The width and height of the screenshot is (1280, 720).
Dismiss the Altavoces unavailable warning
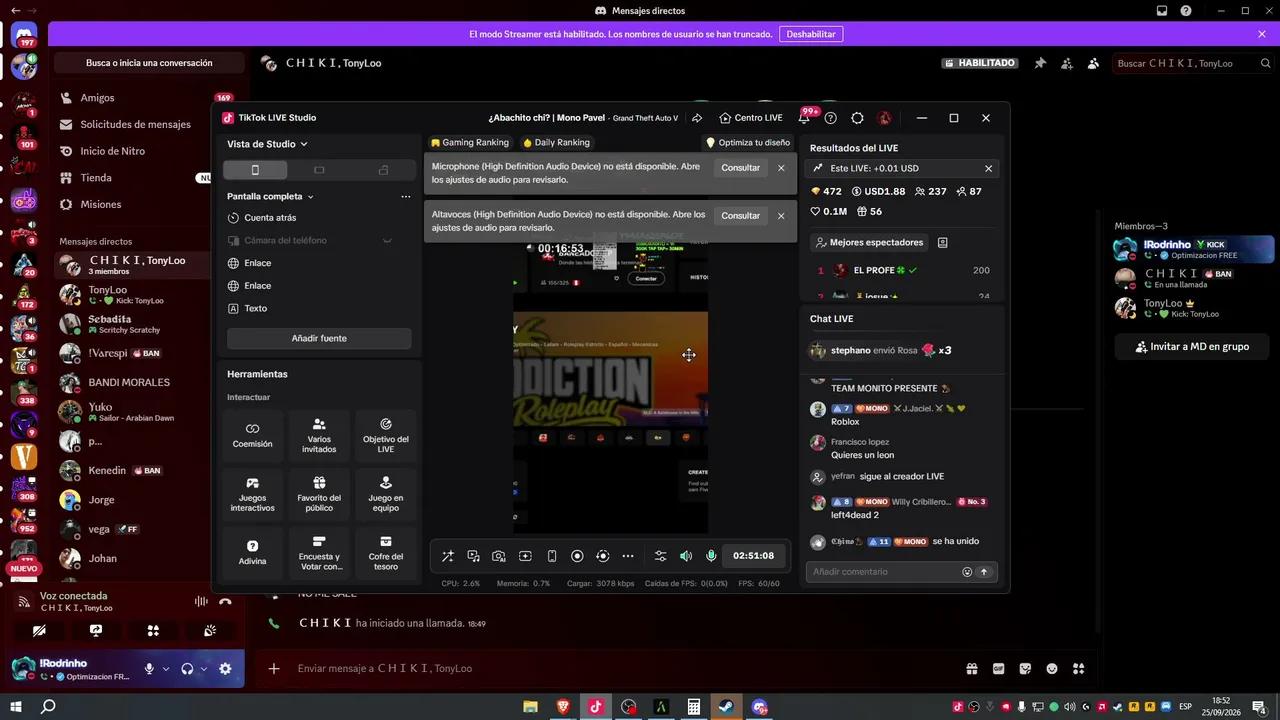point(781,216)
